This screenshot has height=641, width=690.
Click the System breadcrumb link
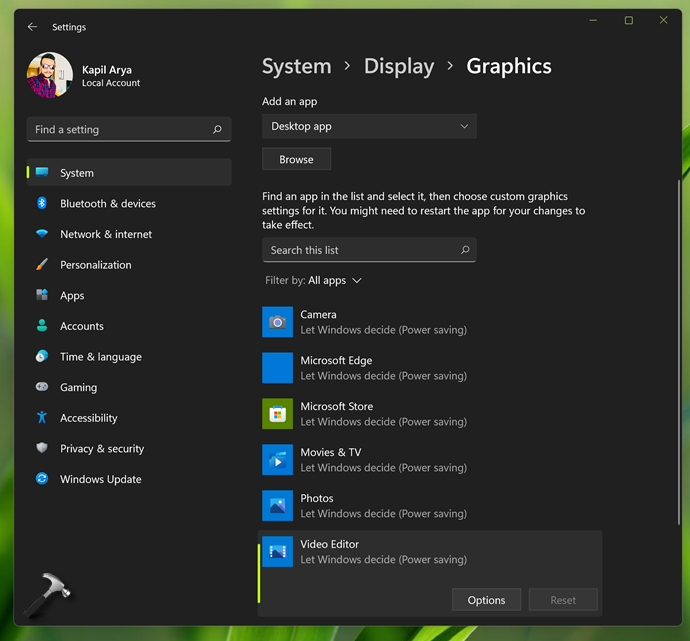coord(296,67)
